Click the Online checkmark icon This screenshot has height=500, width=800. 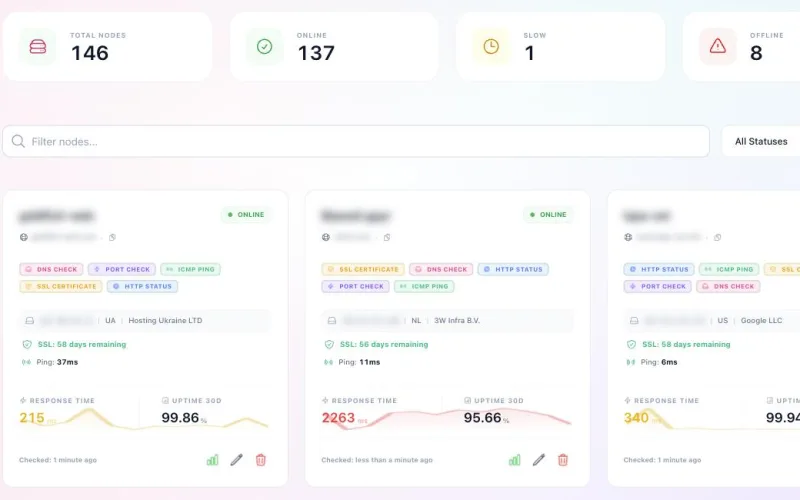tap(264, 46)
